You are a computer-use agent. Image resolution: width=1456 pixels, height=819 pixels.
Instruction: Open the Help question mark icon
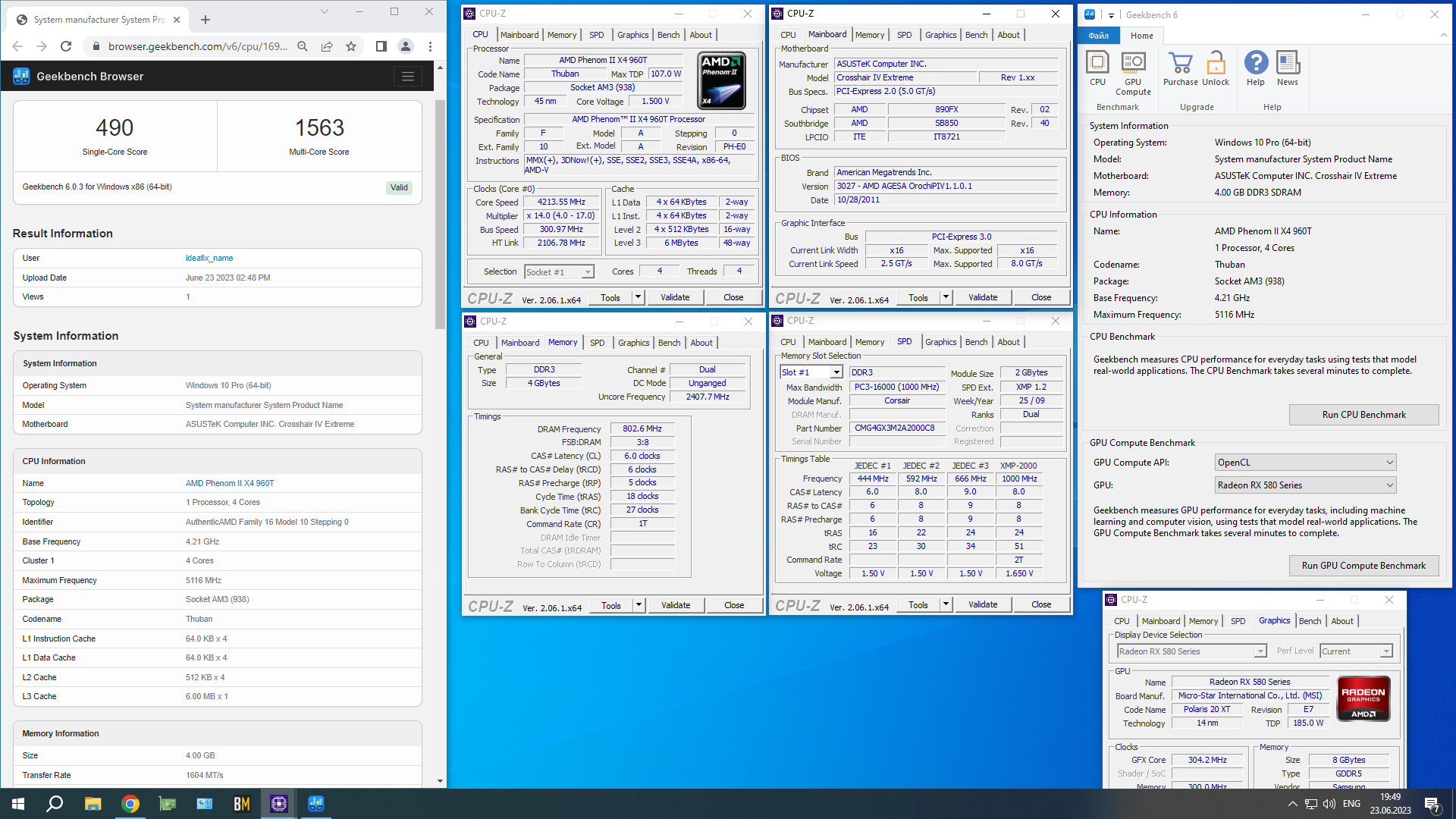point(1256,67)
